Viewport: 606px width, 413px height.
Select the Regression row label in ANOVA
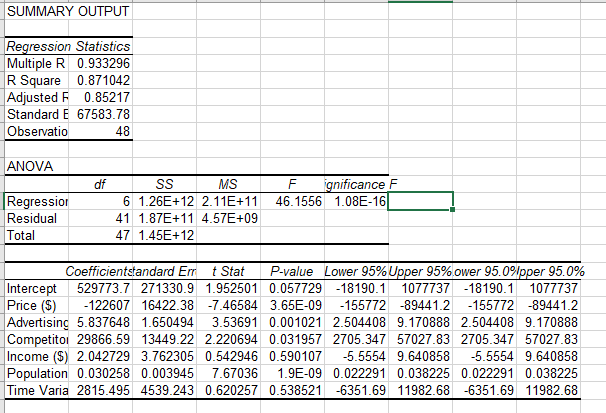pyautogui.click(x=37, y=201)
